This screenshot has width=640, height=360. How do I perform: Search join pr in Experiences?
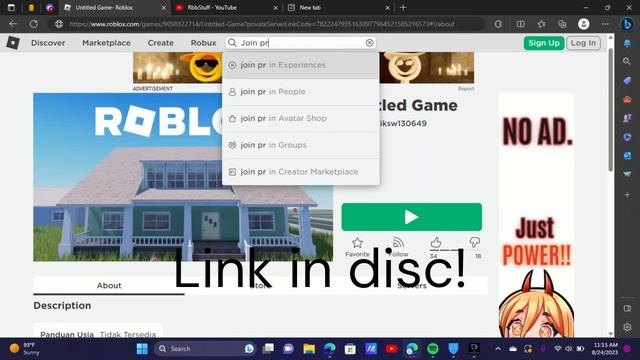click(300, 65)
